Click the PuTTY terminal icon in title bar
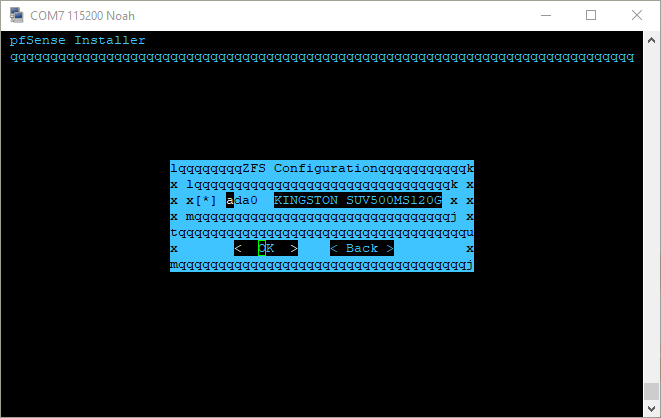 16,15
